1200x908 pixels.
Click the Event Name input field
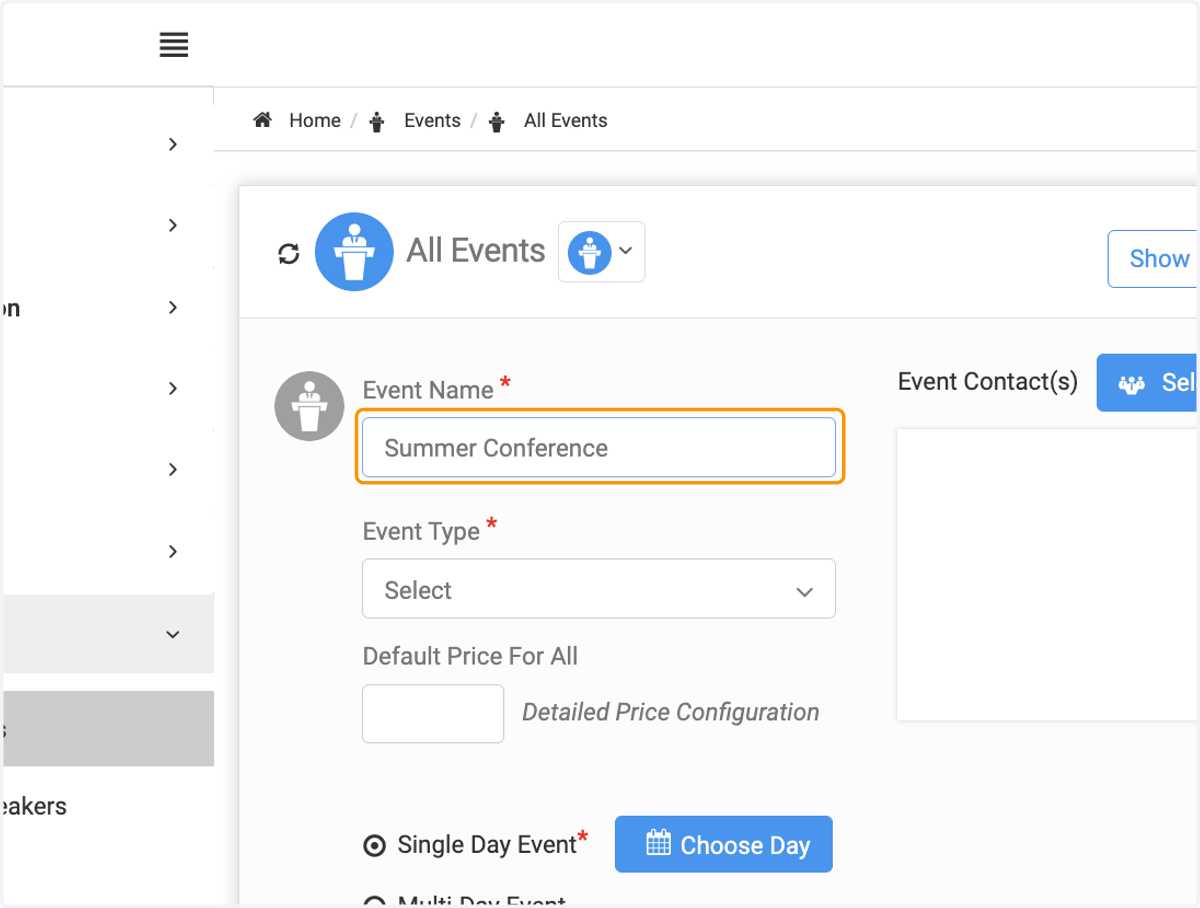pos(599,447)
